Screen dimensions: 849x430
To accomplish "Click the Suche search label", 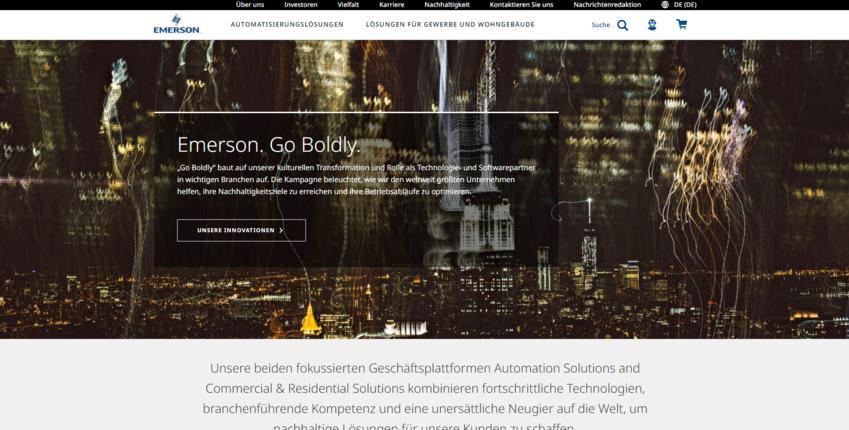I will 600,25.
